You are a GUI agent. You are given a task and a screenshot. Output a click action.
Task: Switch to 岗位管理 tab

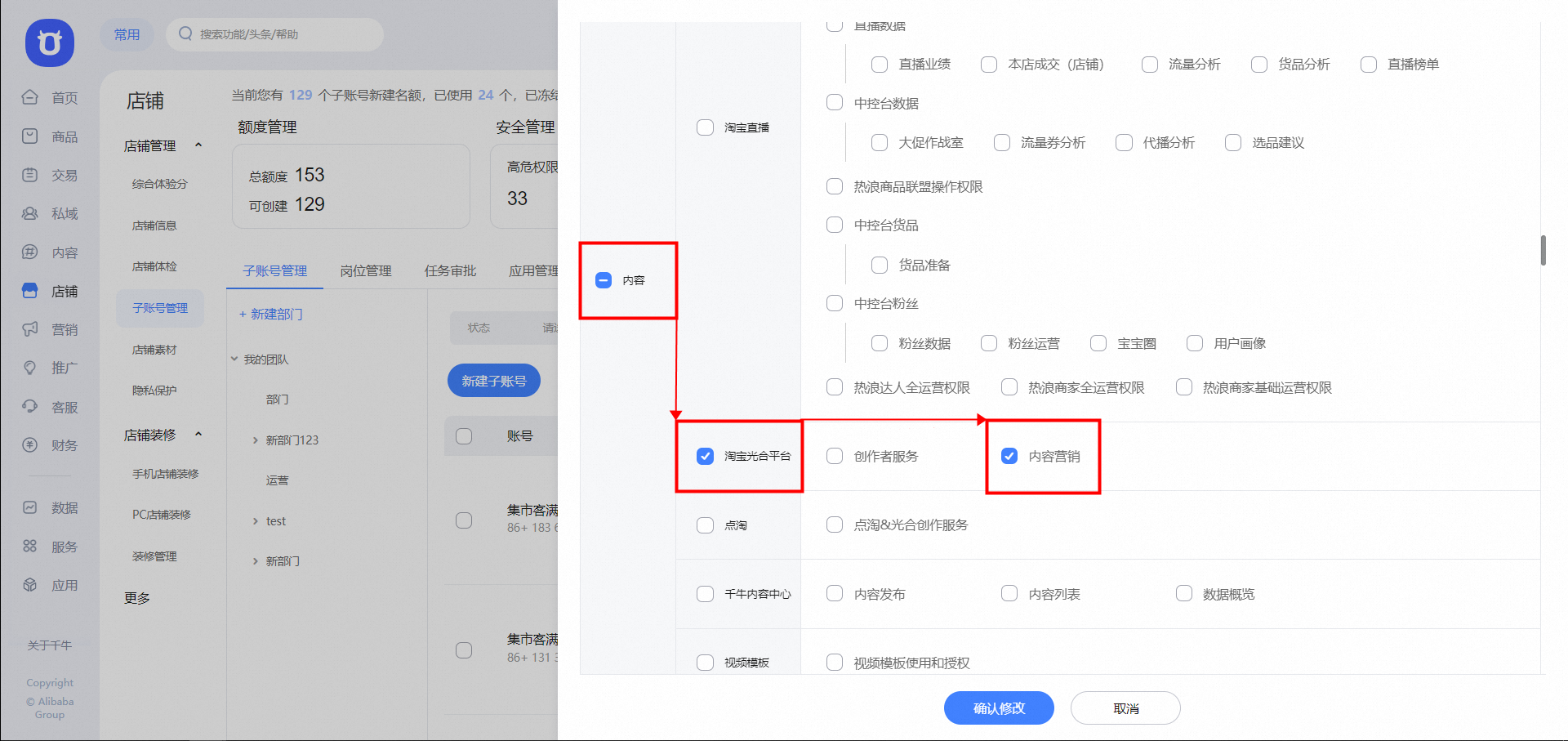[x=366, y=270]
